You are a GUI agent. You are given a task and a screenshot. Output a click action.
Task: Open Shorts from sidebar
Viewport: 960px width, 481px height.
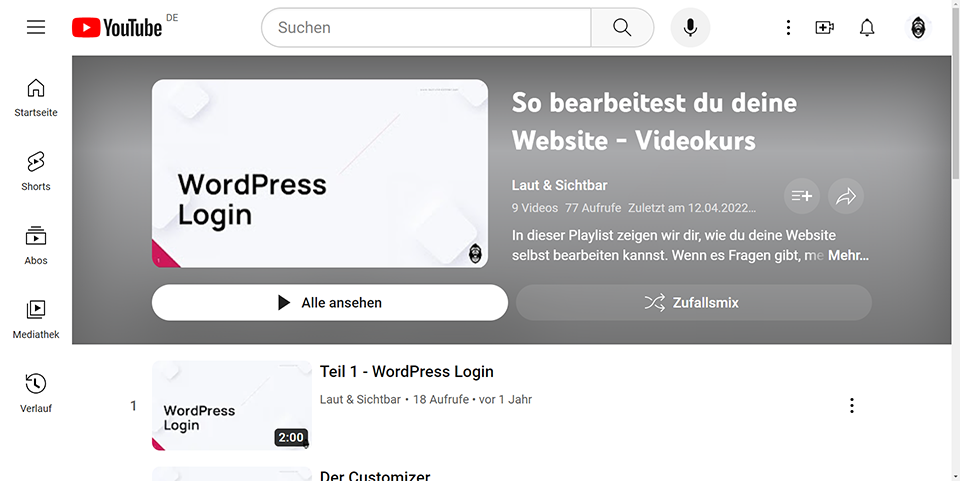[36, 172]
